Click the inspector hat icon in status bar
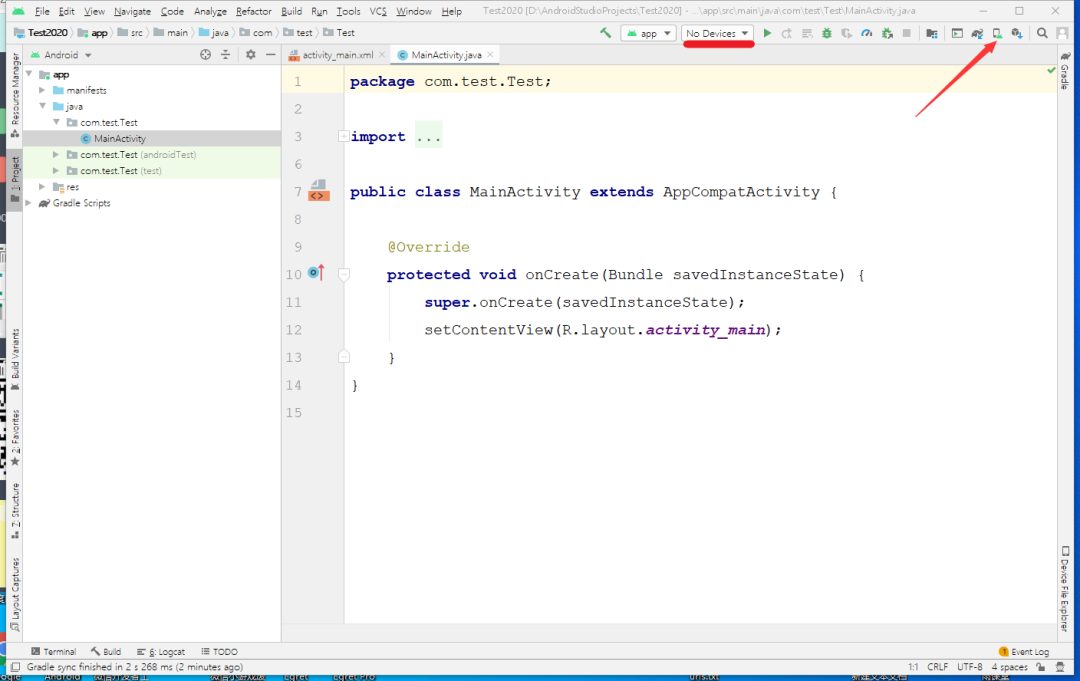The width and height of the screenshot is (1080, 681). pos(1061,667)
